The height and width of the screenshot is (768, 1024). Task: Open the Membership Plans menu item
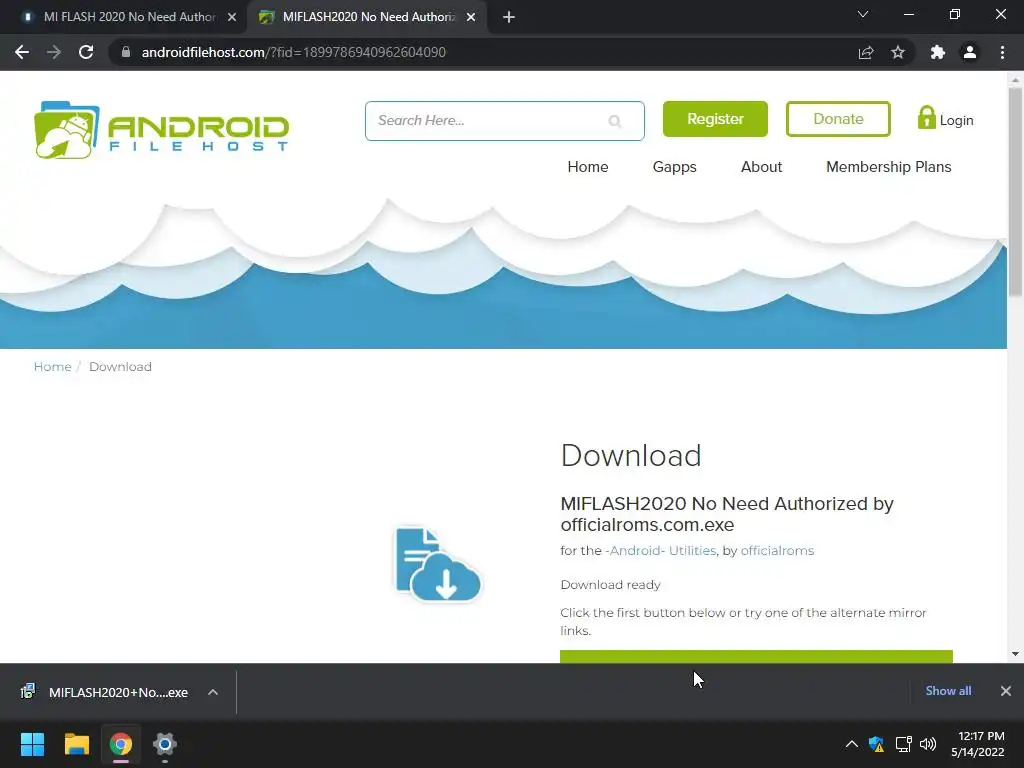[888, 167]
